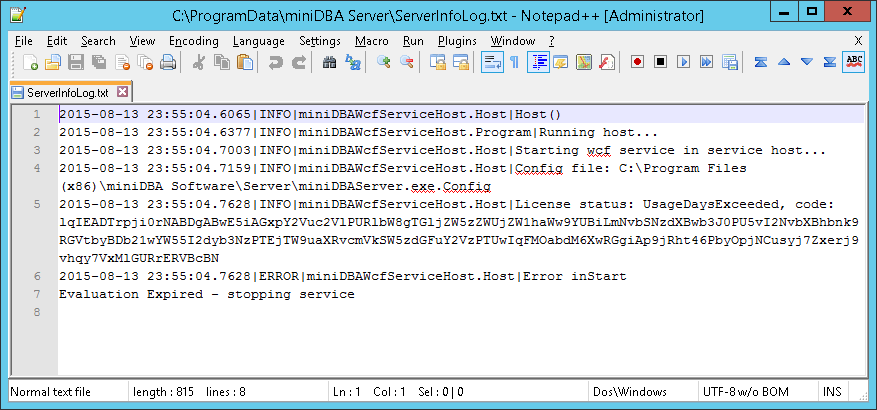The height and width of the screenshot is (410, 877).
Task: Click the Zoom In magnifier icon
Action: (x=383, y=62)
